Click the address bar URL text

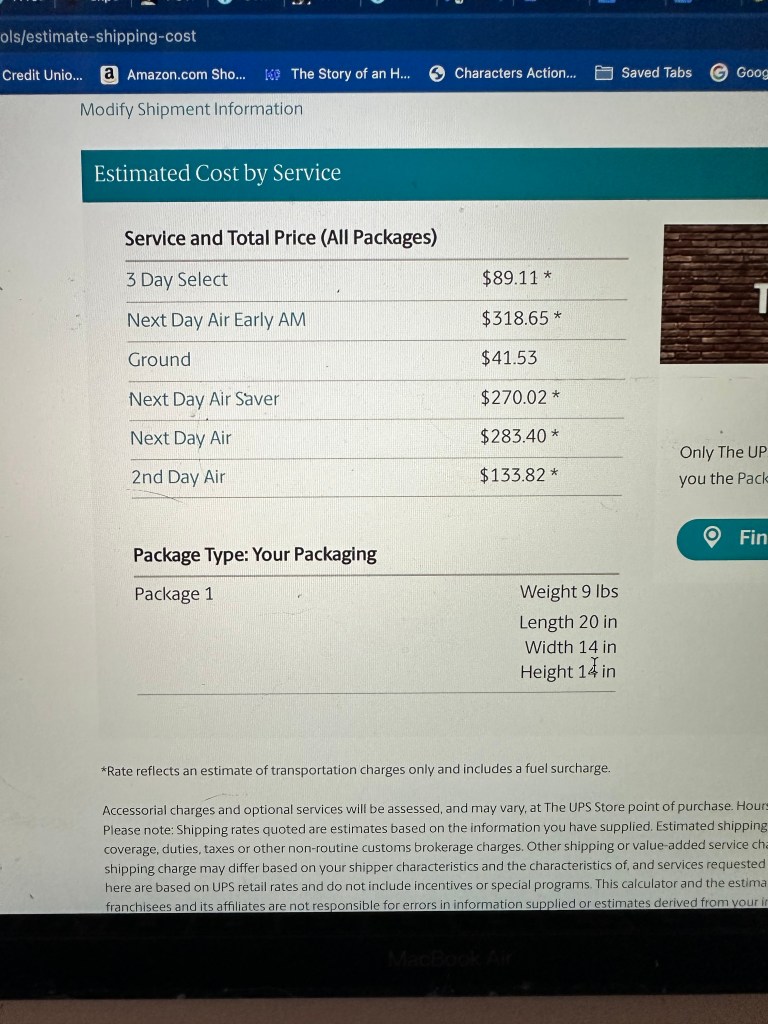tap(98, 37)
